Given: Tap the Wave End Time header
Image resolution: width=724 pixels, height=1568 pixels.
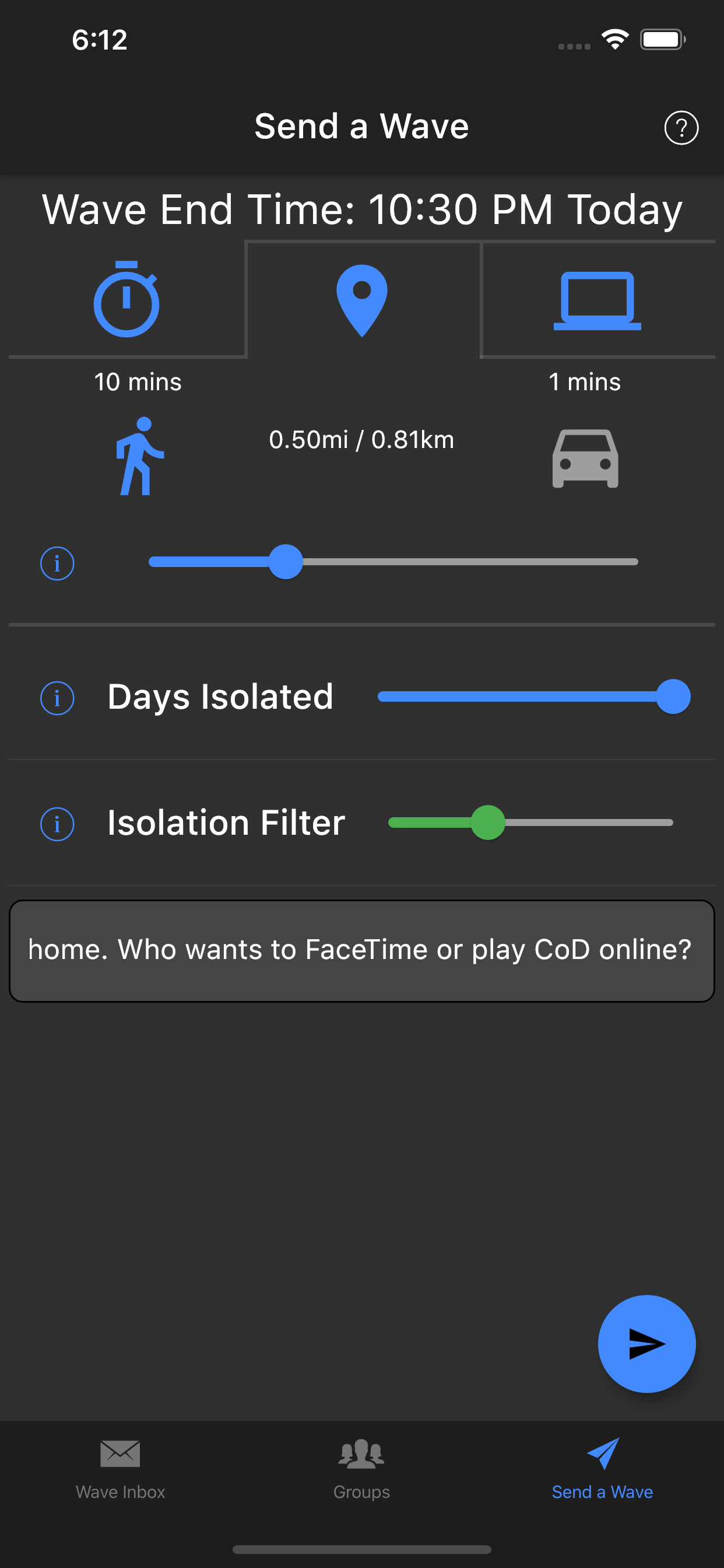Looking at the screenshot, I should click(362, 209).
